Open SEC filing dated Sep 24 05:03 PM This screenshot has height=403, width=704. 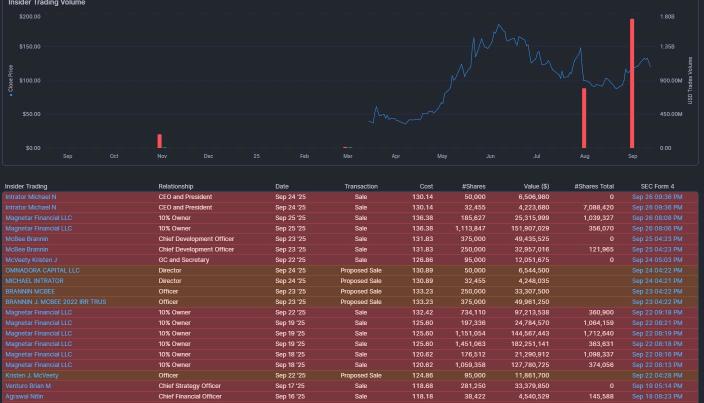pyautogui.click(x=657, y=260)
